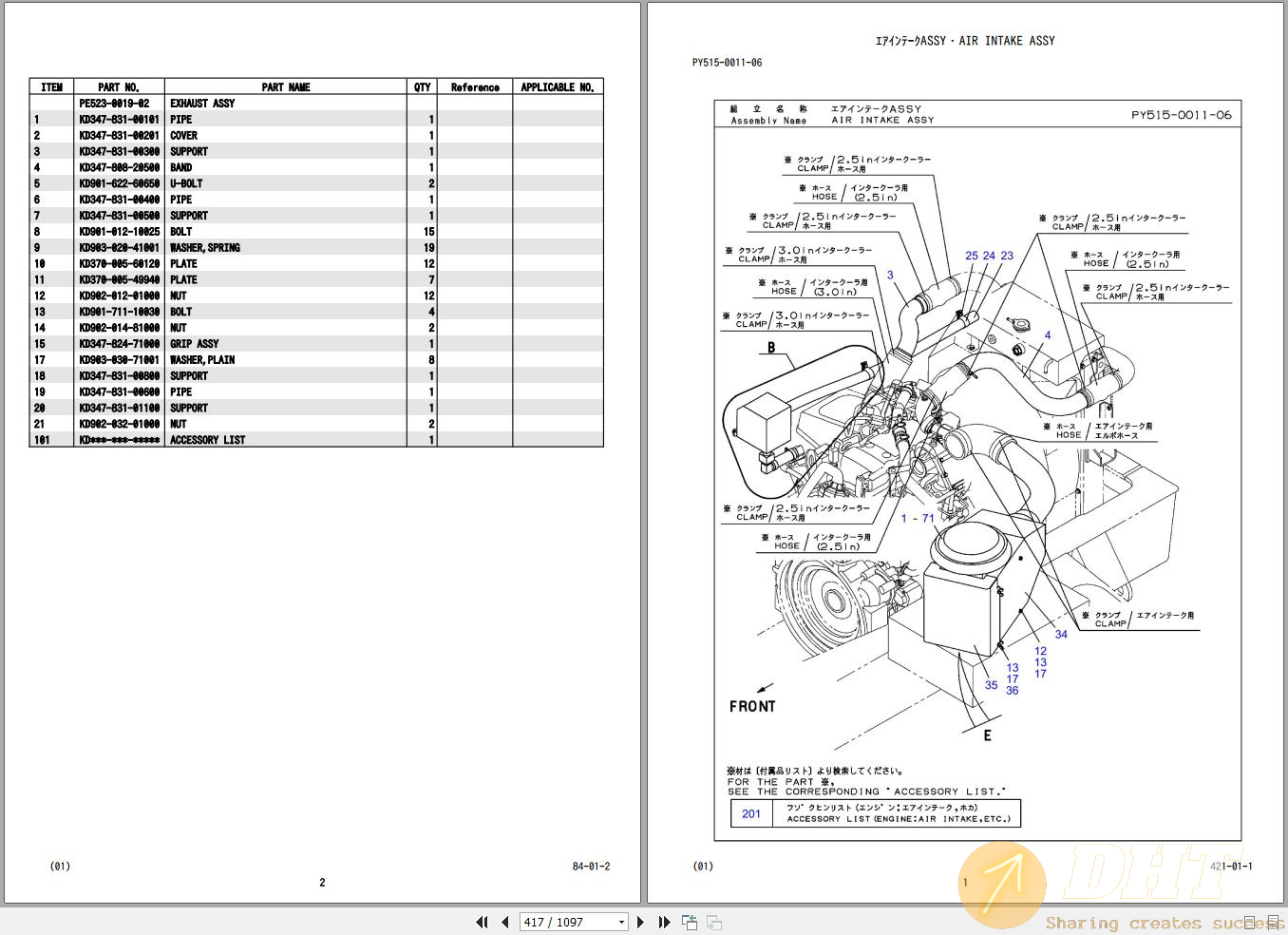Select part number KD347-831-00400

[119, 200]
